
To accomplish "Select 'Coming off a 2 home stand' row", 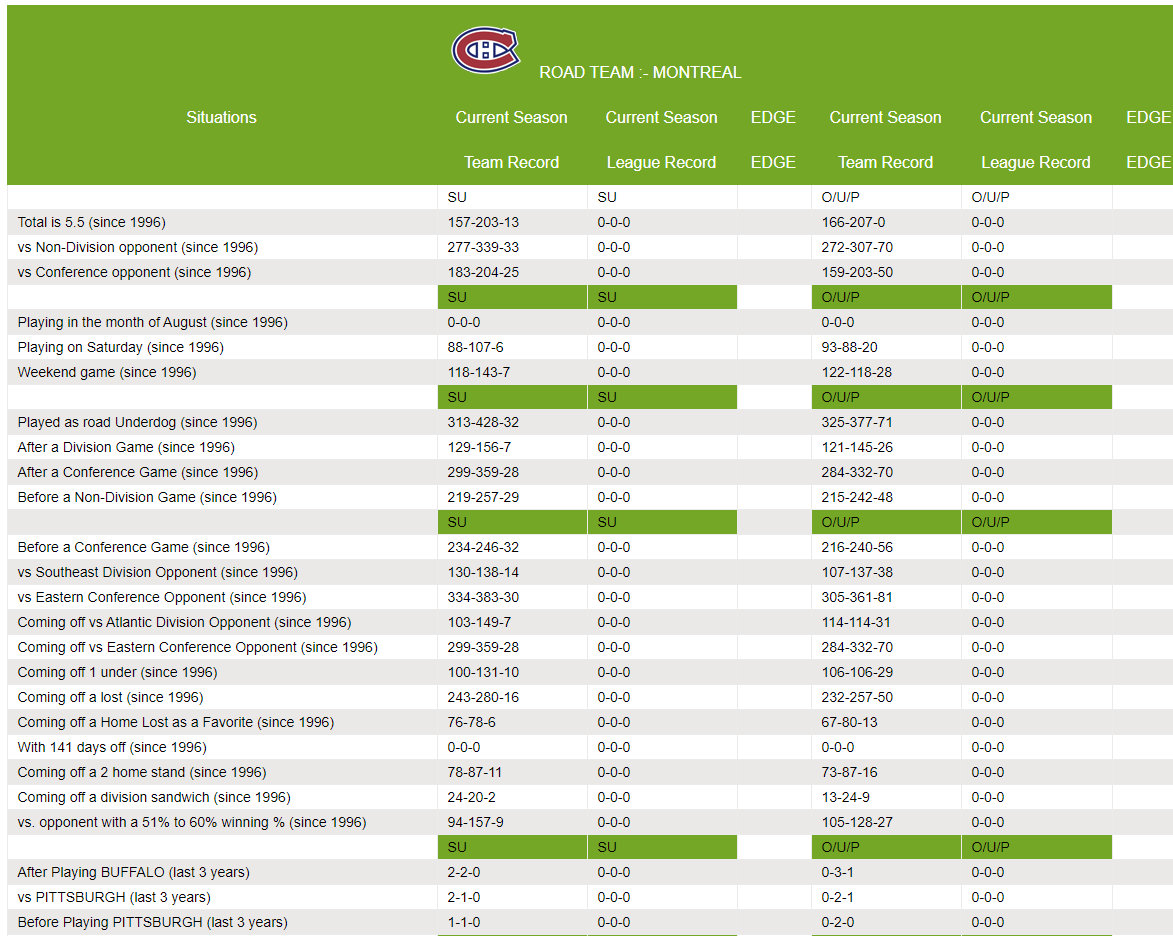I will pyautogui.click(x=589, y=772).
